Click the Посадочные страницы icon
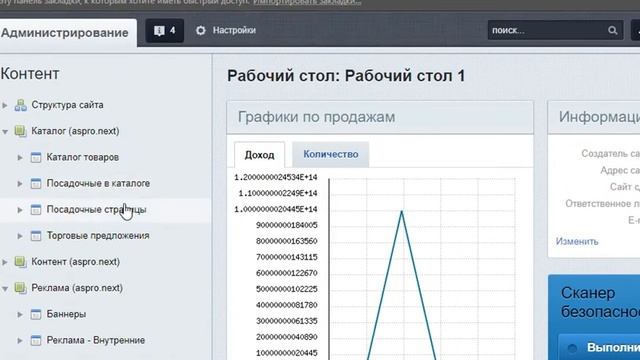640x360 pixels. [x=36, y=209]
